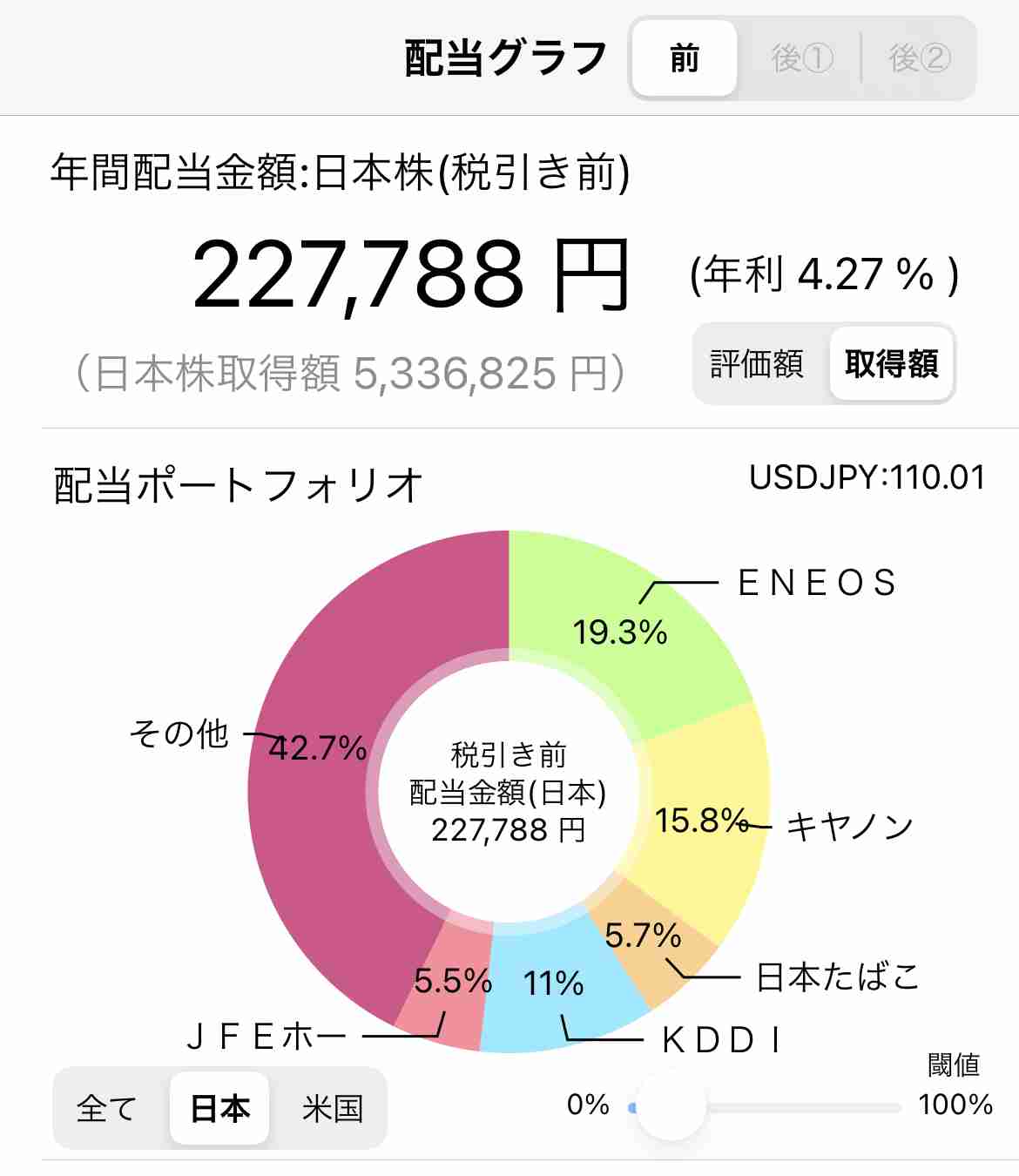1019x1176 pixels.
Task: Tap the 227,788 円 annual dividend amount
Action: point(410,275)
